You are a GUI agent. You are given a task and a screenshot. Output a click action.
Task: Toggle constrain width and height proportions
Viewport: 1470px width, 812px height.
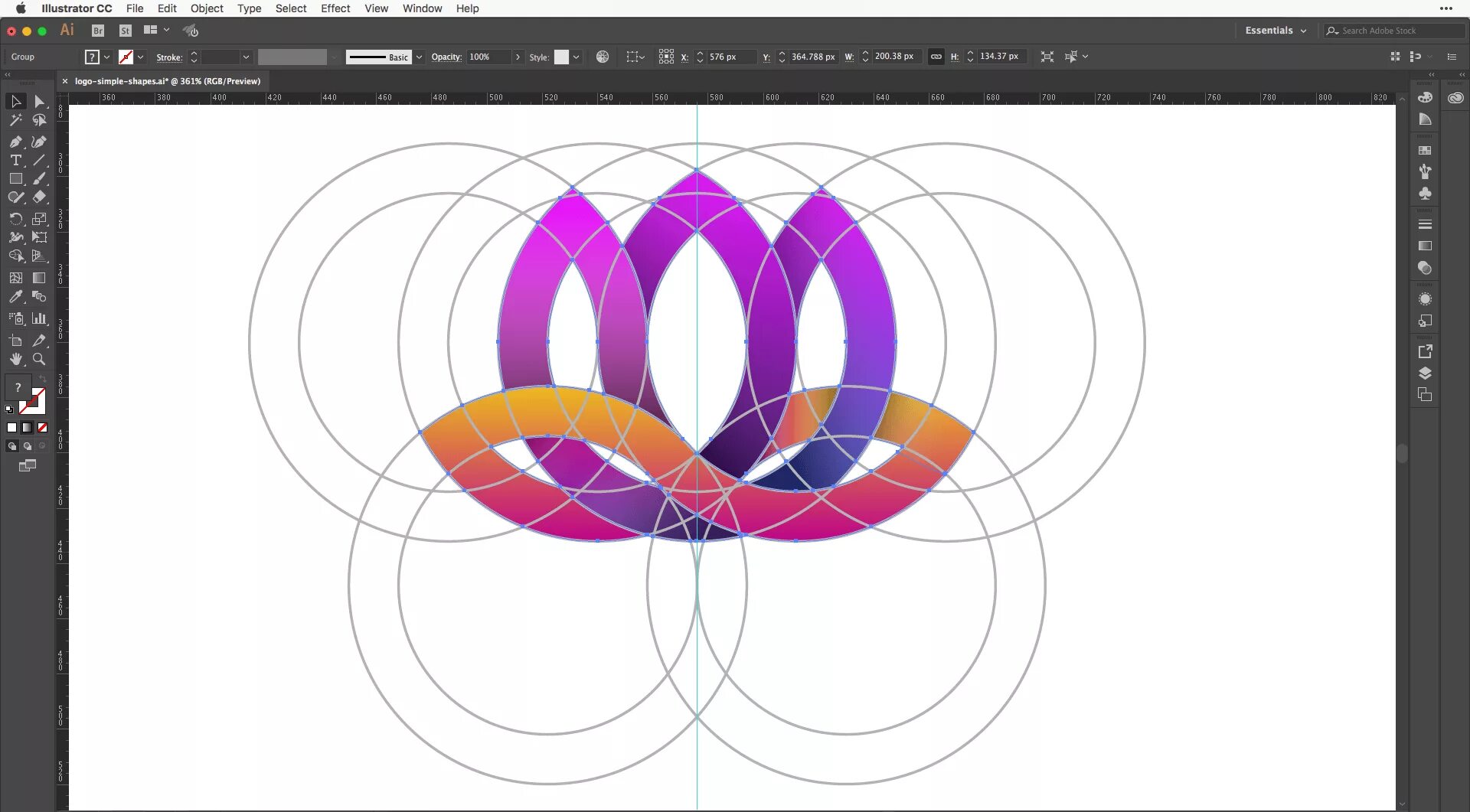click(937, 56)
